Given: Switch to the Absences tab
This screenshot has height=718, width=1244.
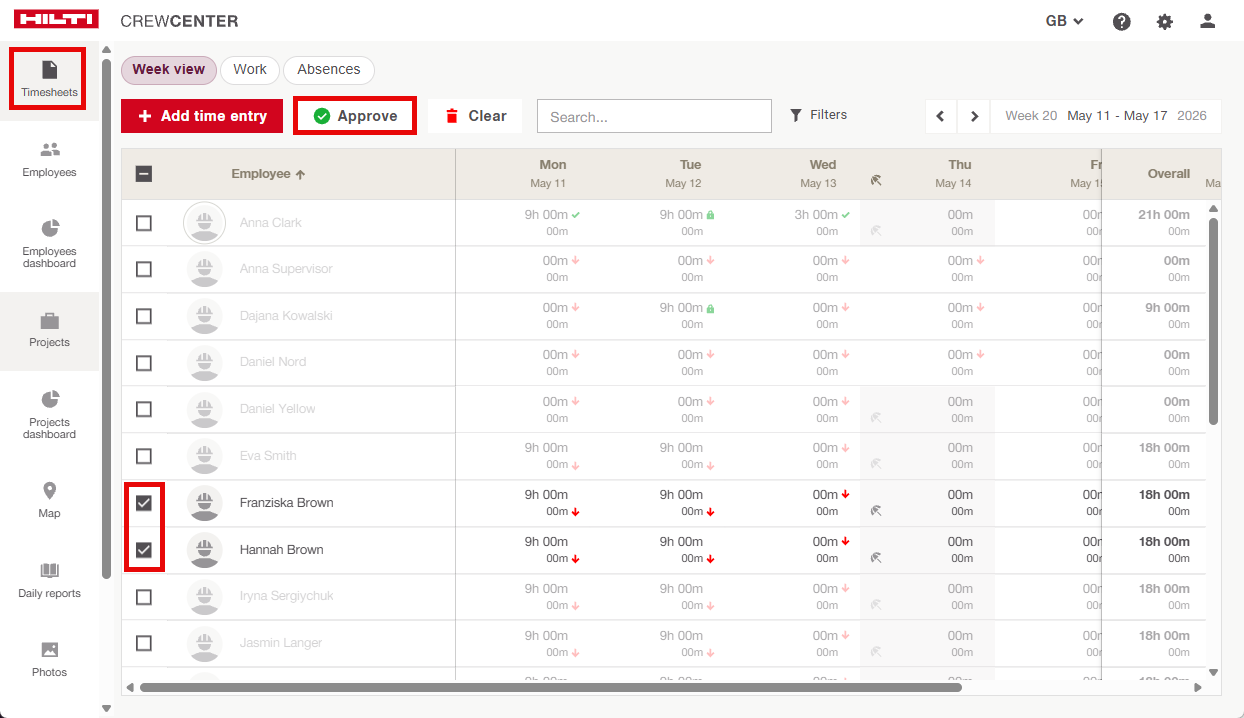Looking at the screenshot, I should click(x=329, y=70).
